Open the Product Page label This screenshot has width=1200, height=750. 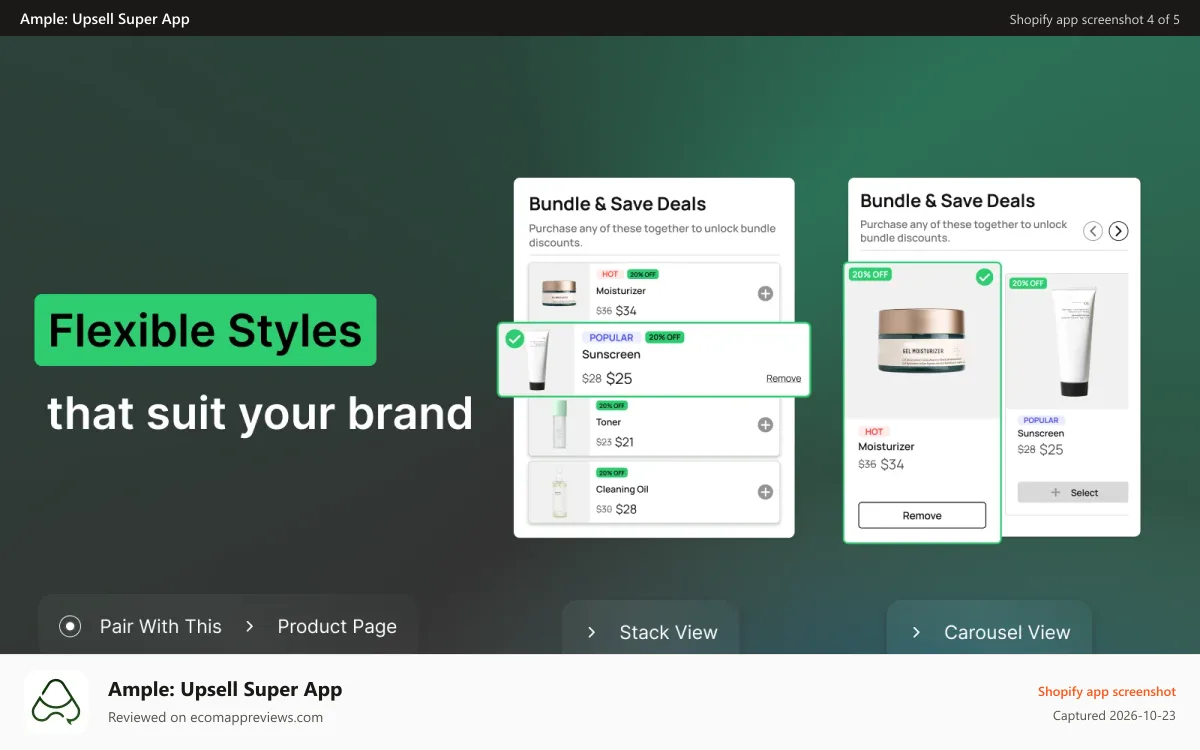(337, 627)
